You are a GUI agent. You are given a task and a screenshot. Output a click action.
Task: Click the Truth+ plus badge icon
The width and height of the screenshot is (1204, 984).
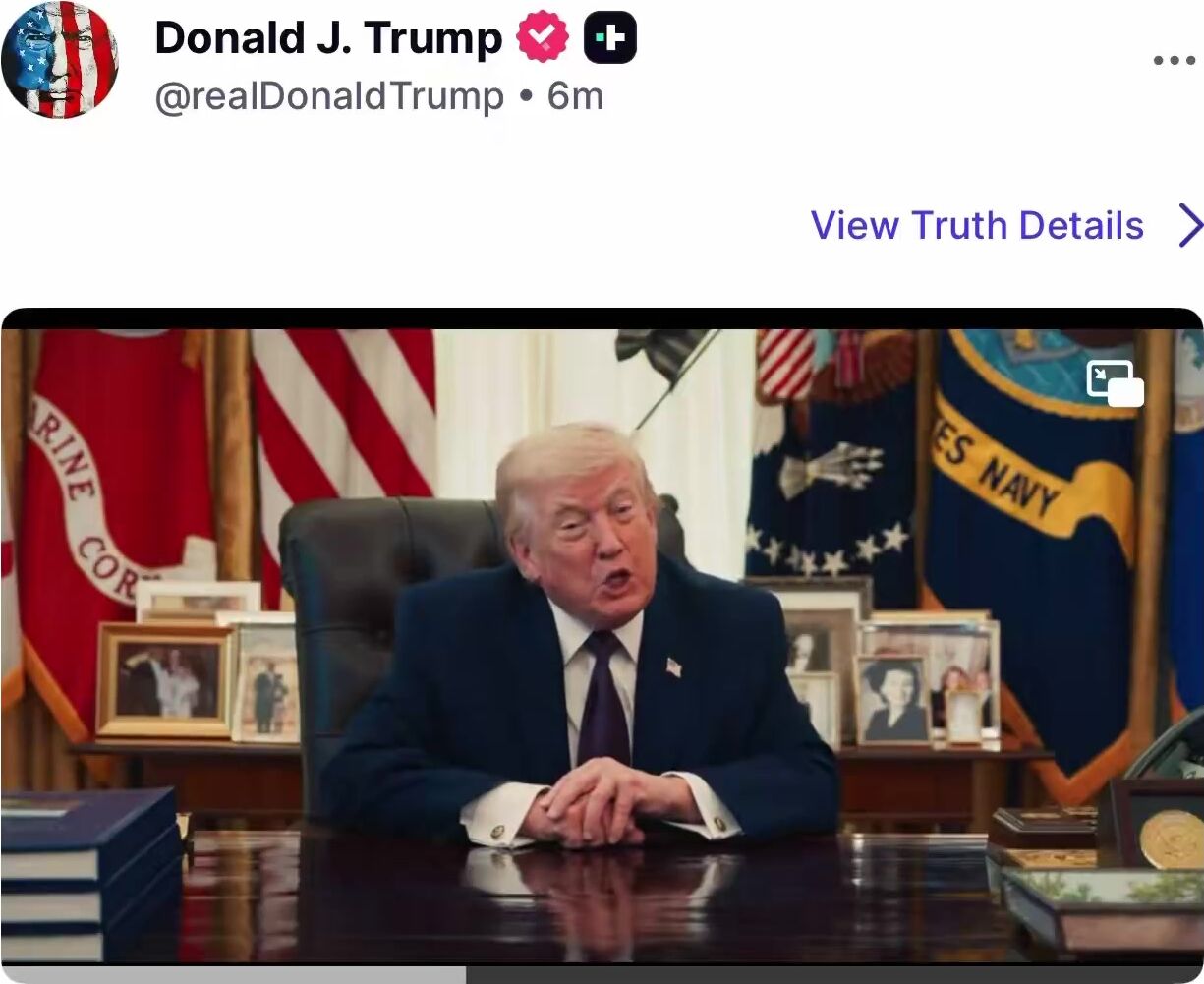click(610, 38)
